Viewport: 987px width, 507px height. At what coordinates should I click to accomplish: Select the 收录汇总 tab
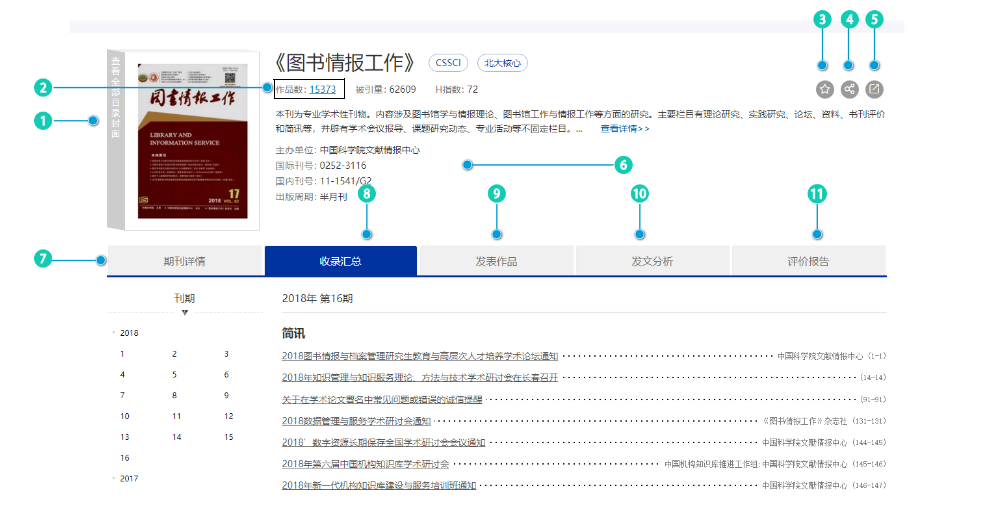point(340,261)
